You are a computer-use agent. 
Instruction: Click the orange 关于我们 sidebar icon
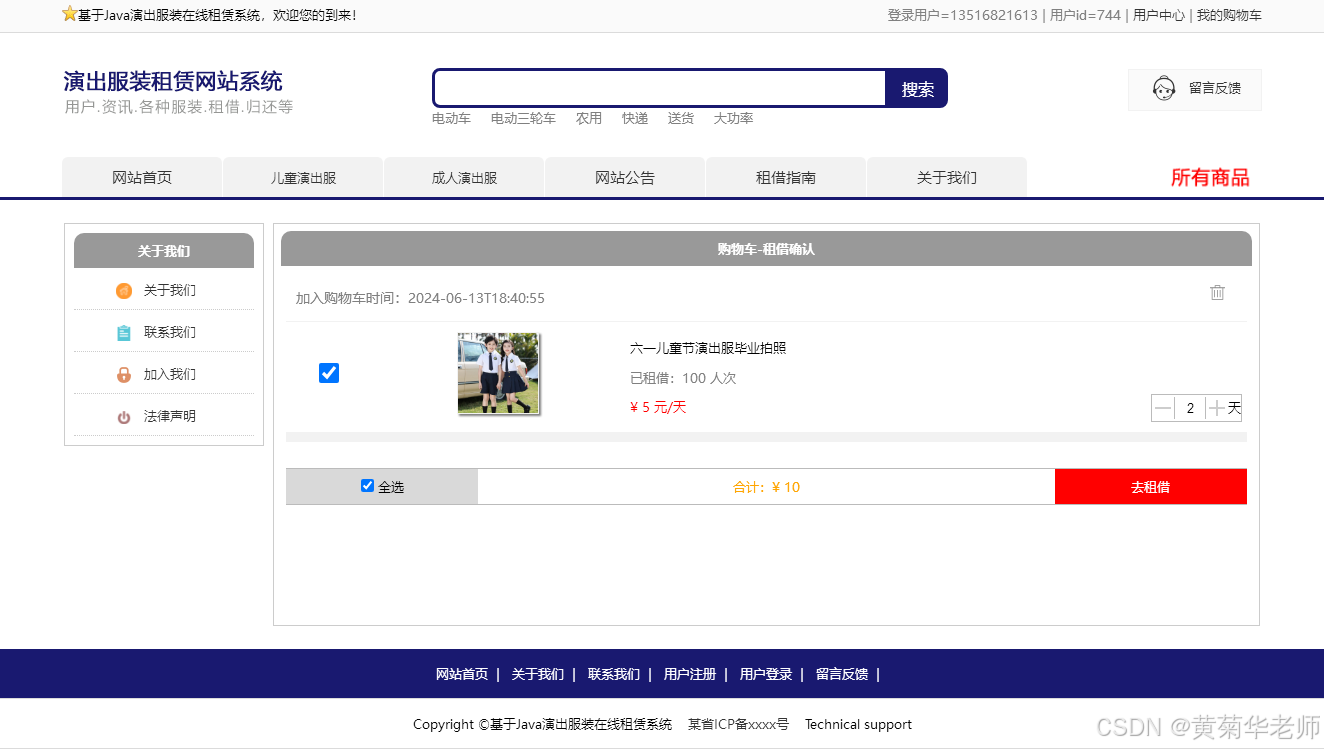(124, 291)
